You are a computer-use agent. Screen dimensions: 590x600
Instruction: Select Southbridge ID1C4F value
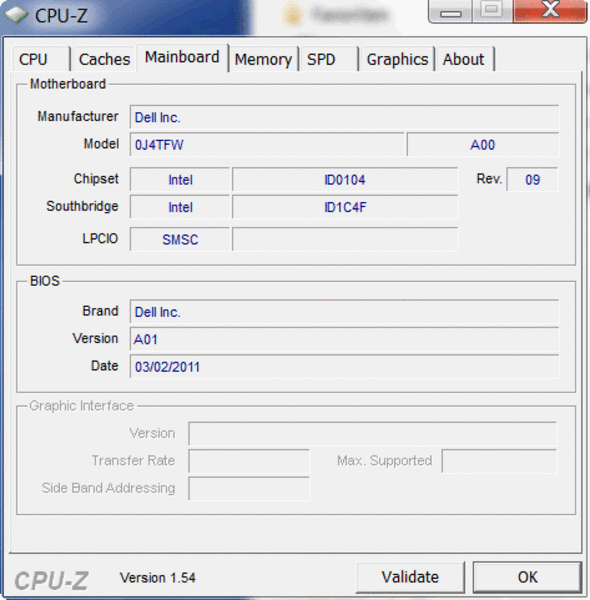tap(345, 207)
